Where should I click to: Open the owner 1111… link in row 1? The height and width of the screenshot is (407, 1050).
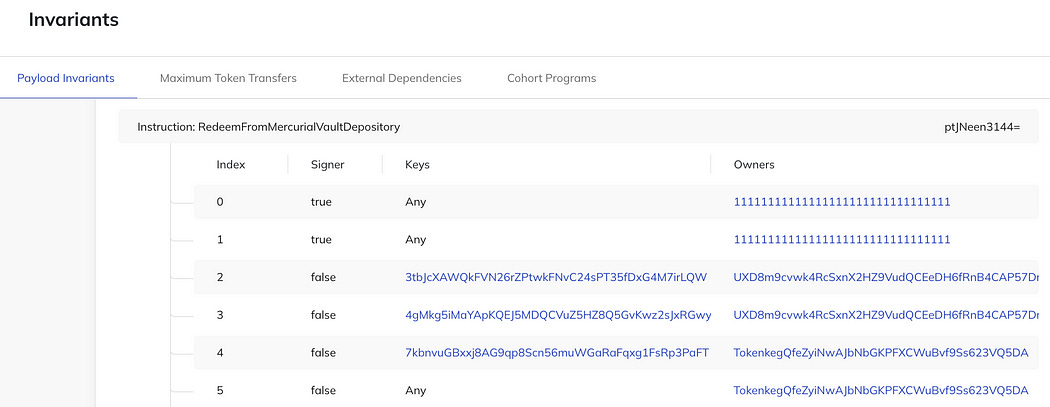click(842, 239)
